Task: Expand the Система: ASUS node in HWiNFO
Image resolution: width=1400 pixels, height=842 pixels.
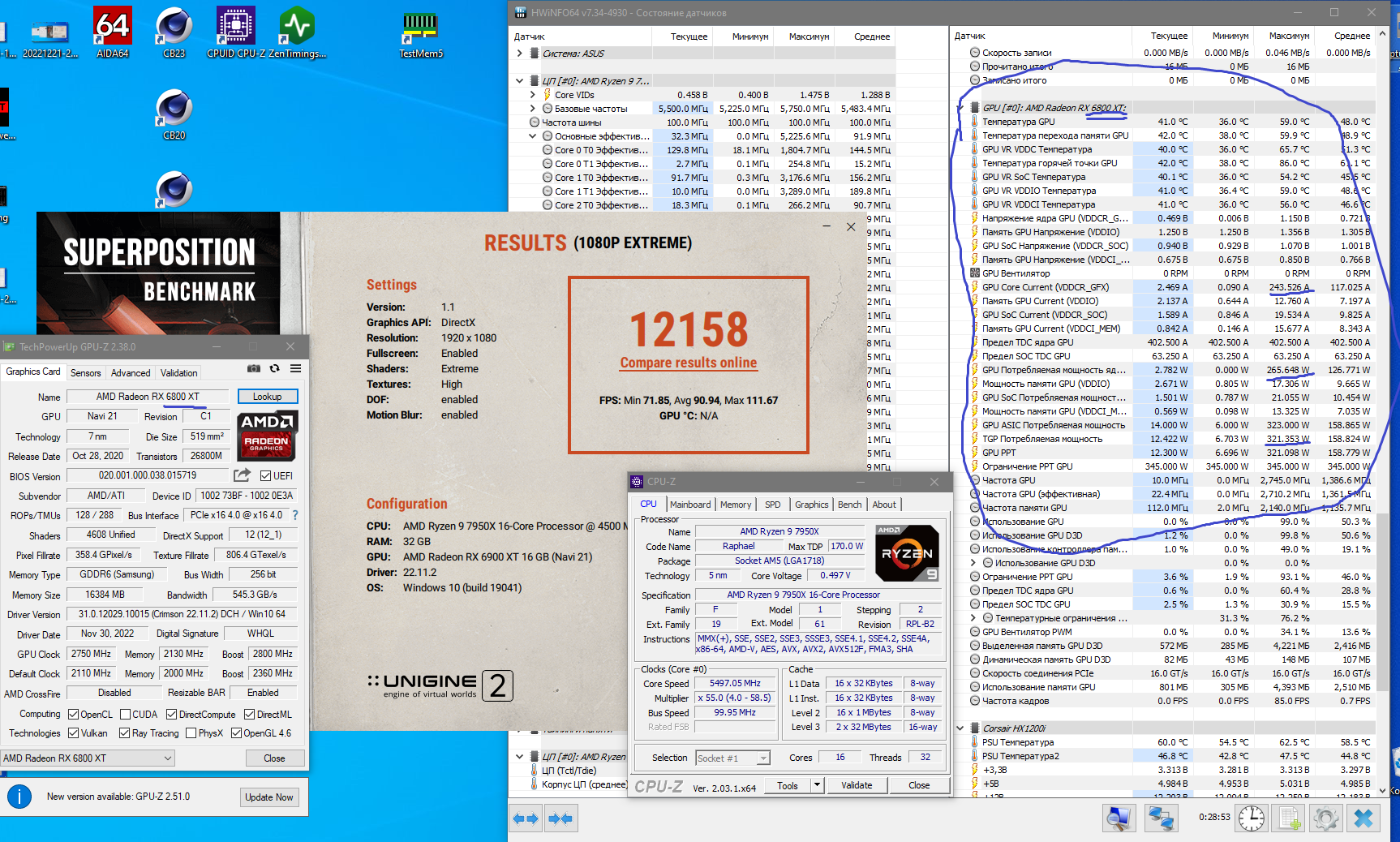Action: (x=519, y=54)
